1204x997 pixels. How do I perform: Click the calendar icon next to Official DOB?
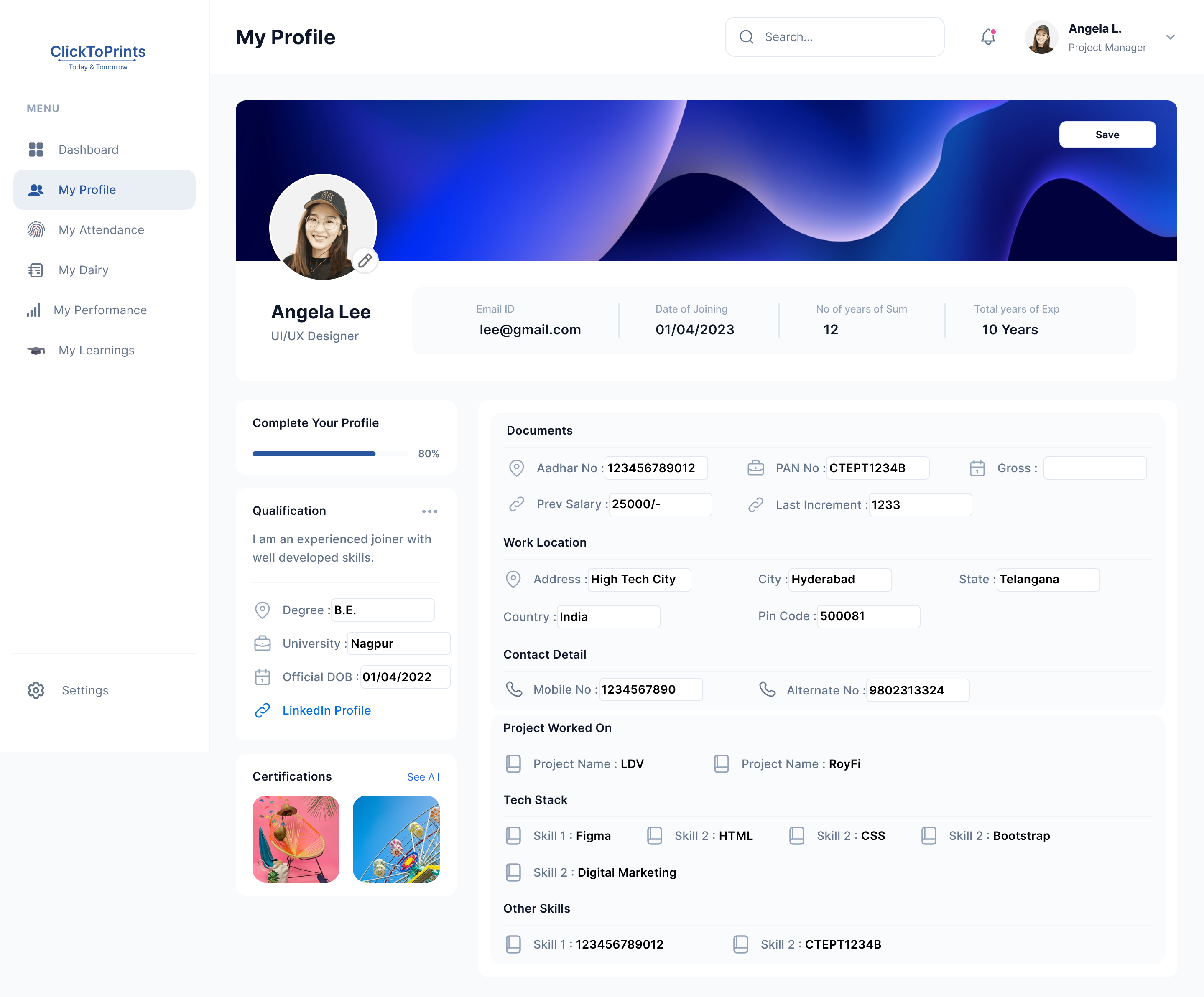[x=262, y=677]
